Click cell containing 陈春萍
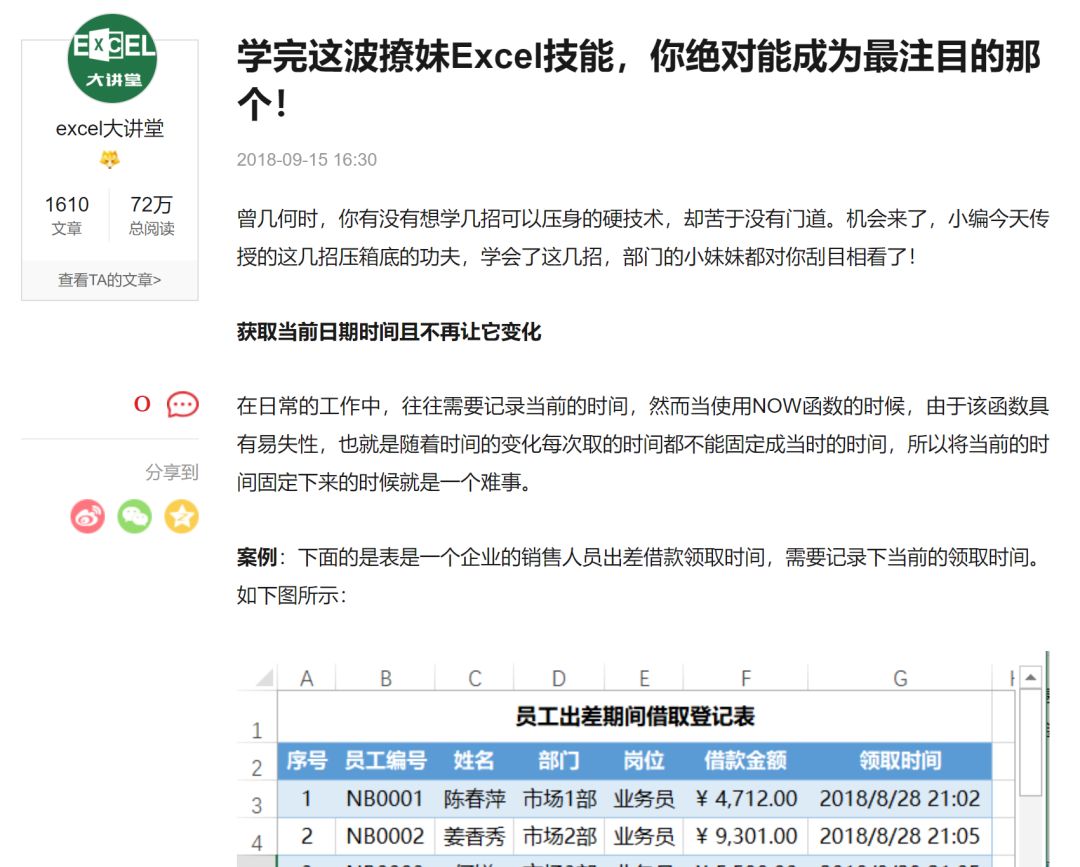This screenshot has width=1080, height=867. tap(474, 799)
